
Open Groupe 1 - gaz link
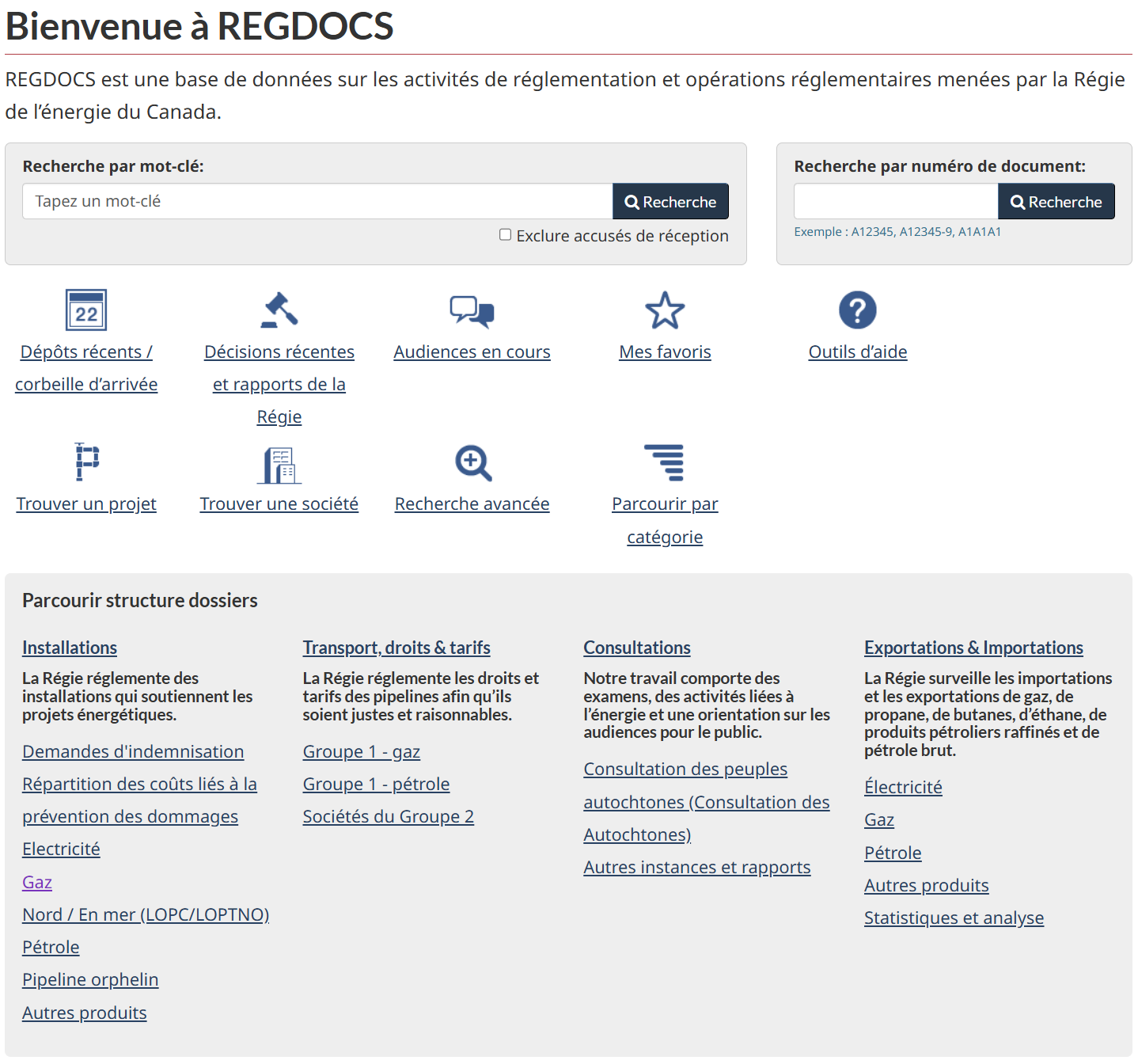(x=362, y=751)
